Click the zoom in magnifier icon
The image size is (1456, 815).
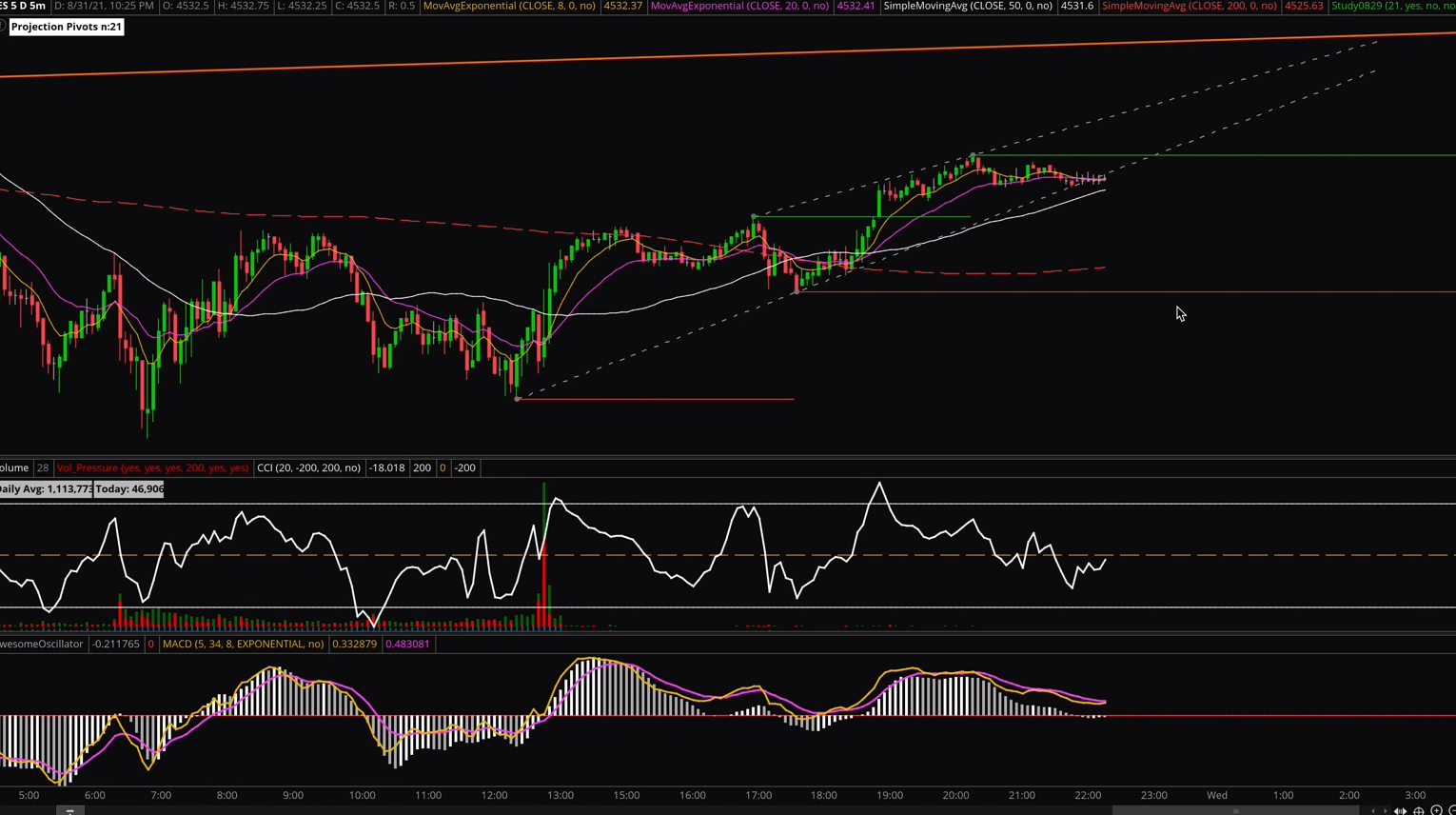(x=1437, y=810)
